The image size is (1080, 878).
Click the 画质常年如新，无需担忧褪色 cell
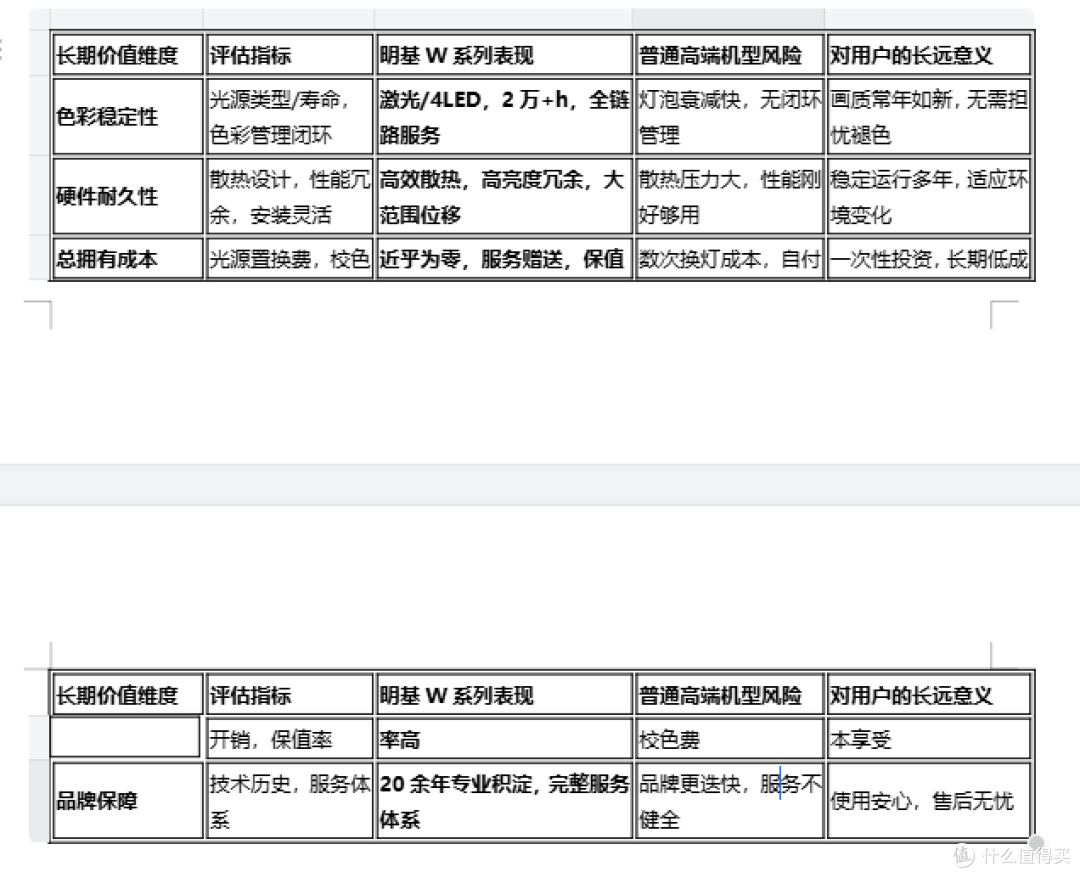tap(928, 116)
